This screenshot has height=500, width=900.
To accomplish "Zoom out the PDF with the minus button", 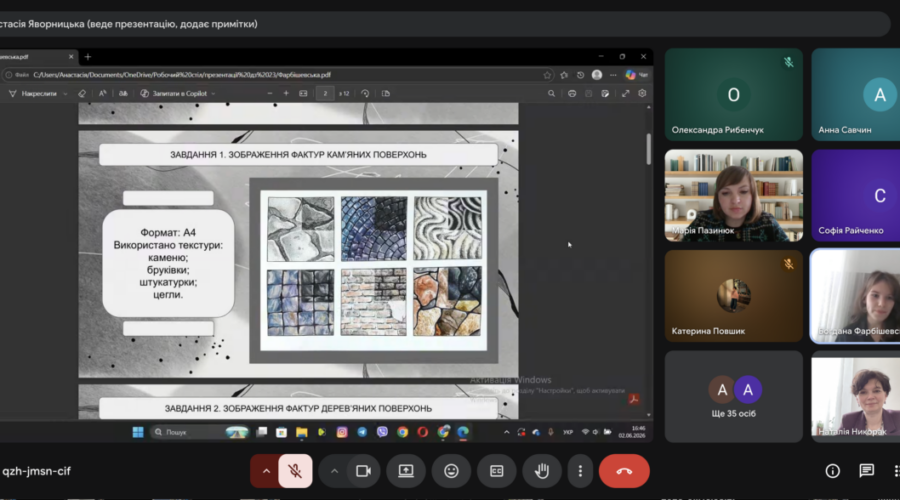I will click(x=270, y=94).
